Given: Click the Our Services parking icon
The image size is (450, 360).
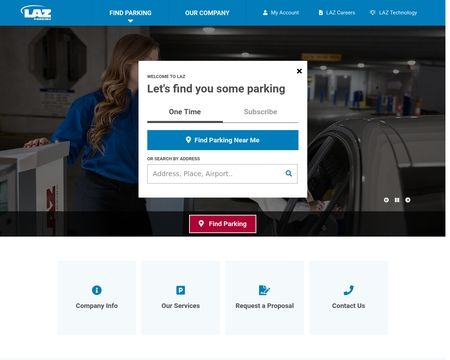Looking at the screenshot, I should 180,290.
